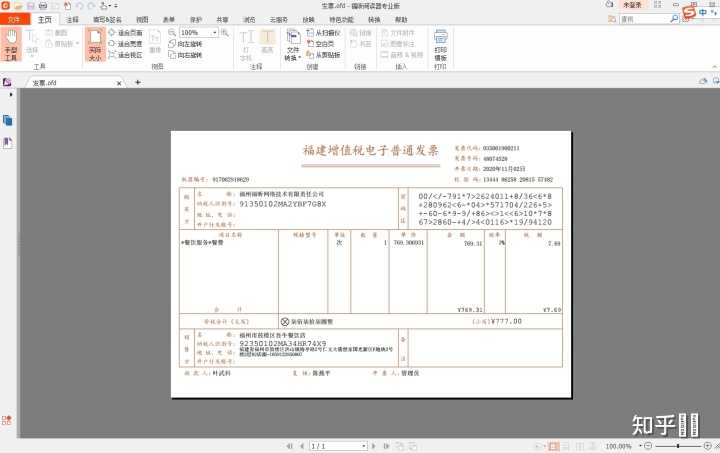Select the Hand tool (手型工具)
The image size is (720, 453).
coord(11,45)
